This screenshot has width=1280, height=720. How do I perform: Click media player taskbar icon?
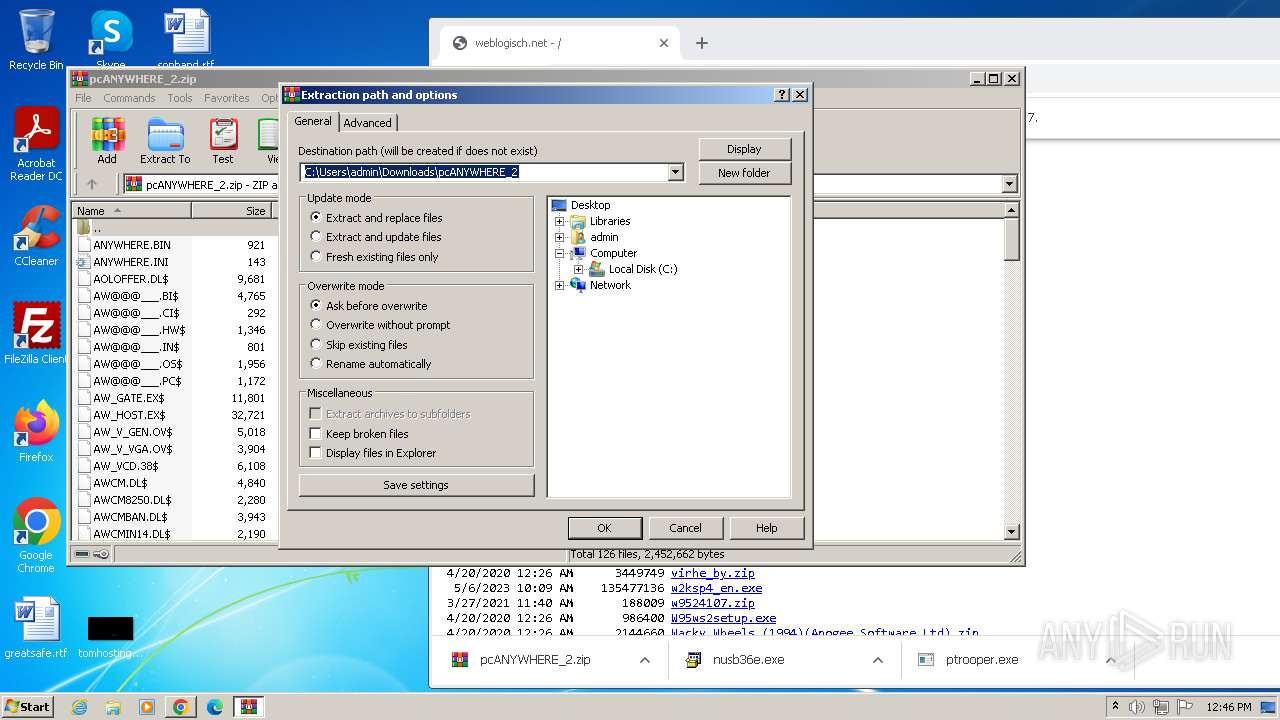(147, 707)
